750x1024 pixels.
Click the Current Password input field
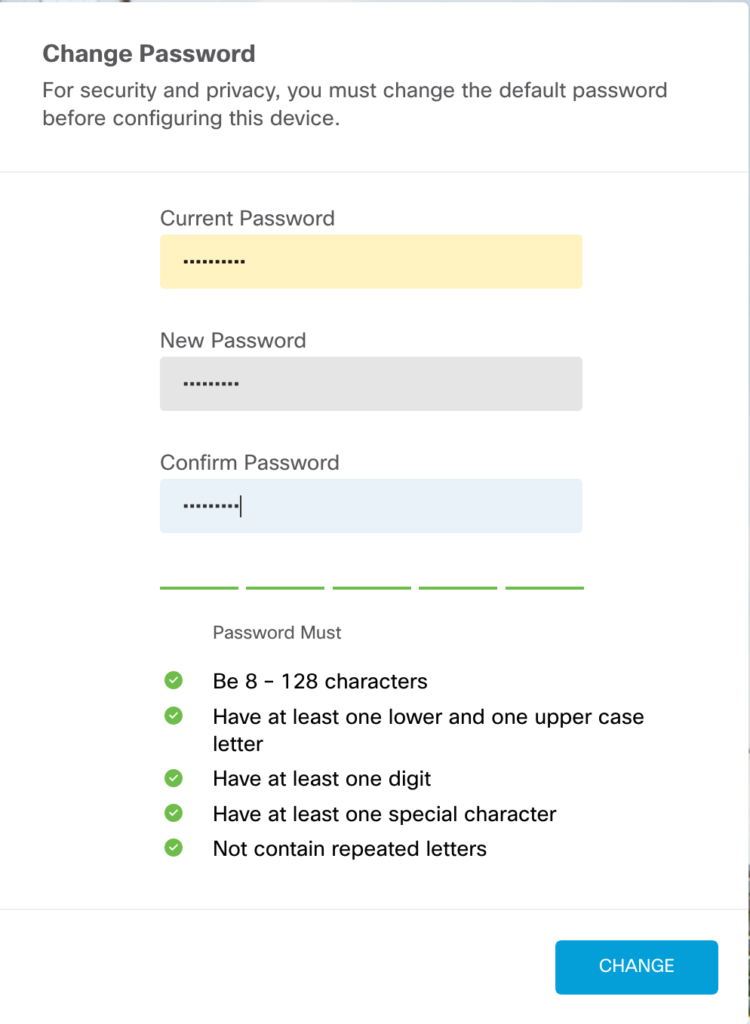click(x=370, y=262)
